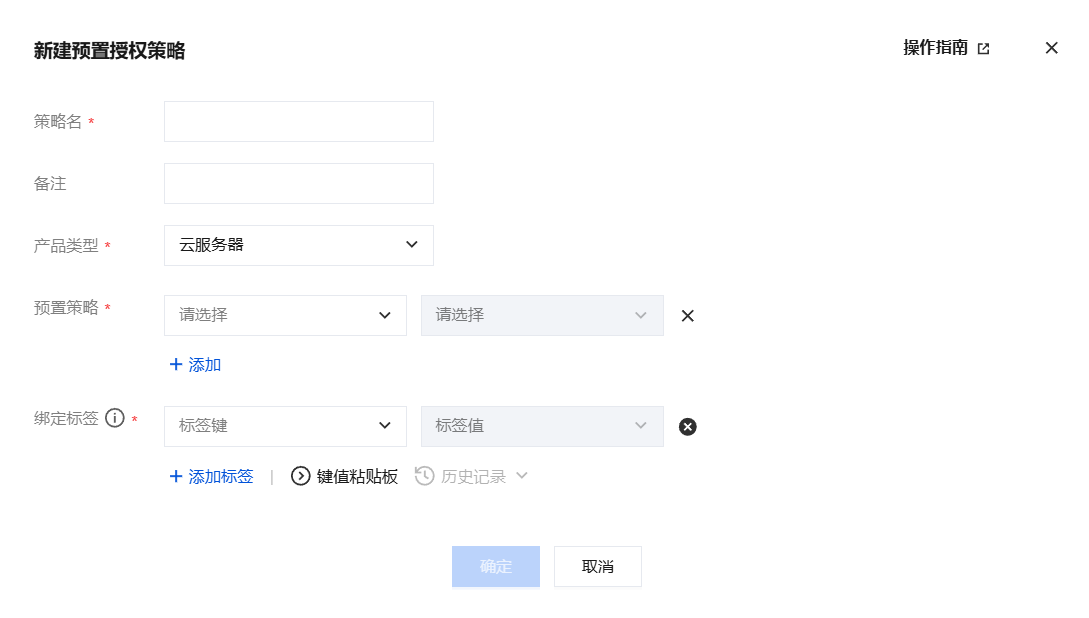
Task: Click the 取消 button
Action: [598, 567]
